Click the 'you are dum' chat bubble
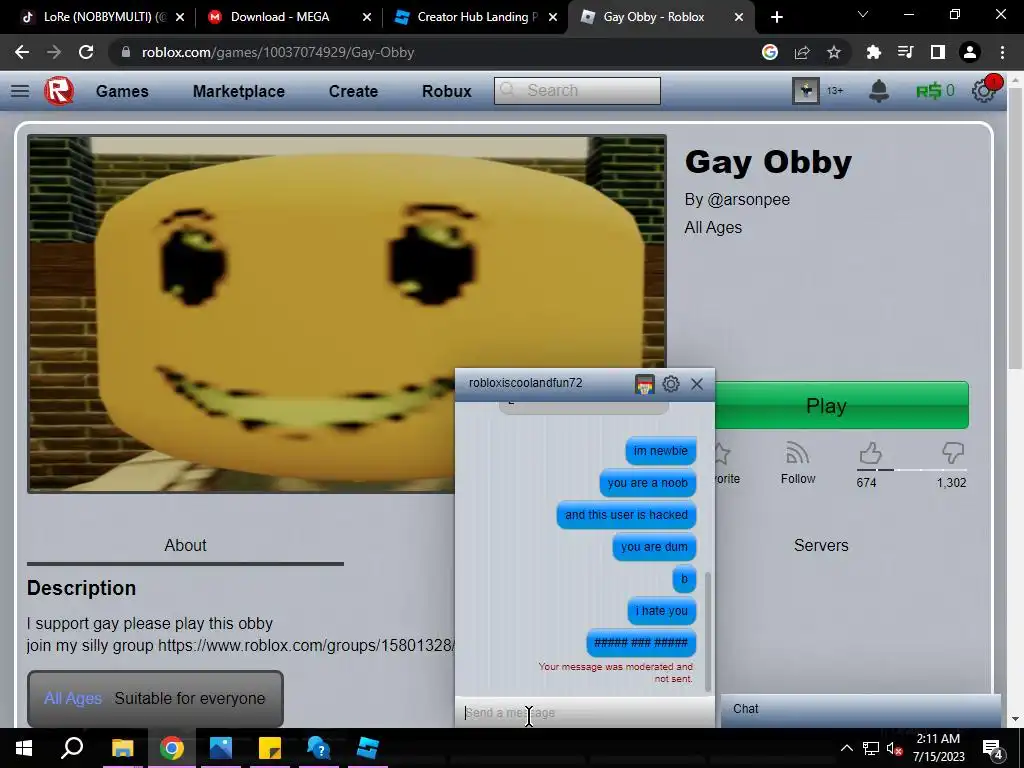The width and height of the screenshot is (1024, 768). click(654, 547)
